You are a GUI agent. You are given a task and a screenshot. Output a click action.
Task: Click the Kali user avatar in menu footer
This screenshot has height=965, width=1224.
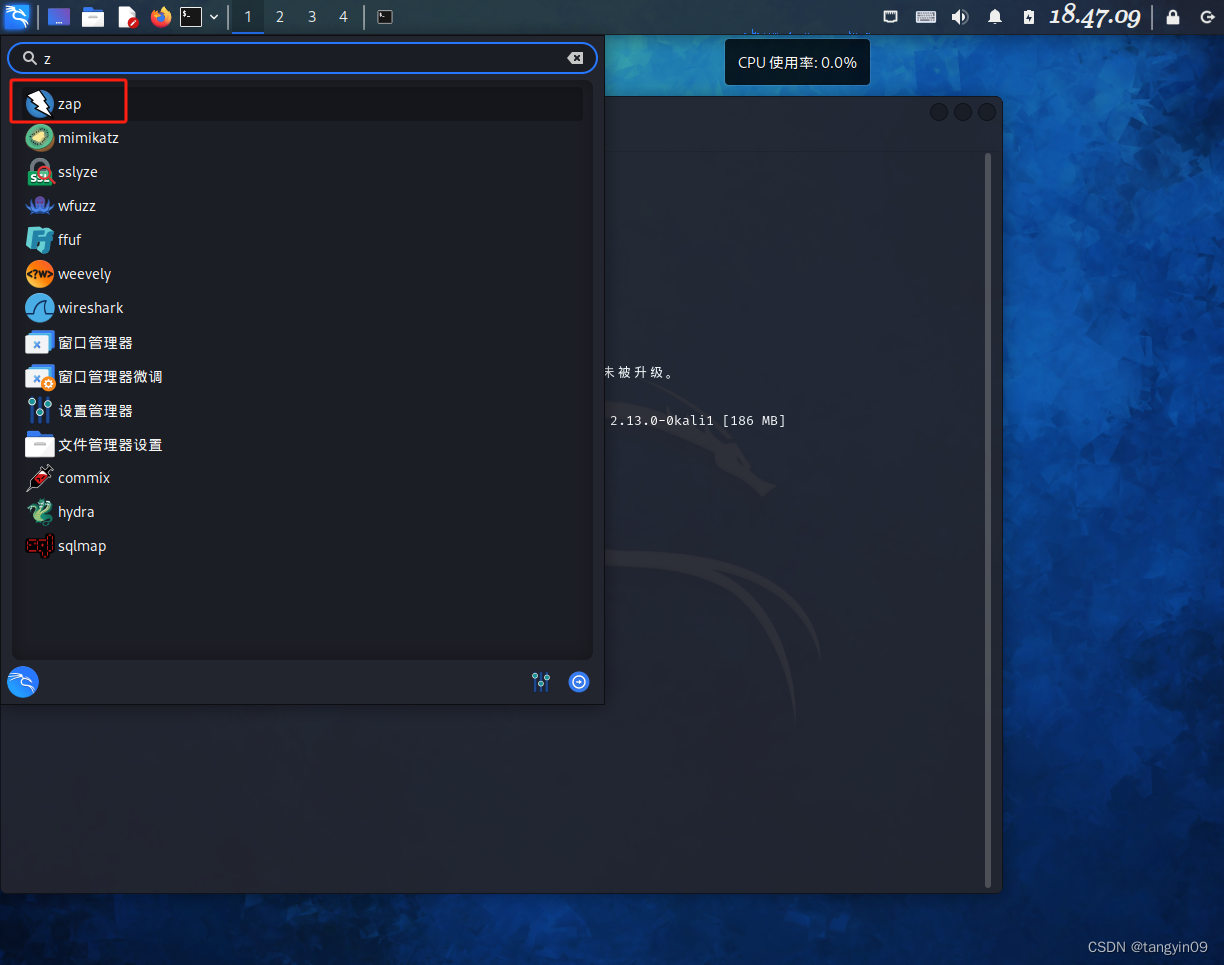point(23,682)
